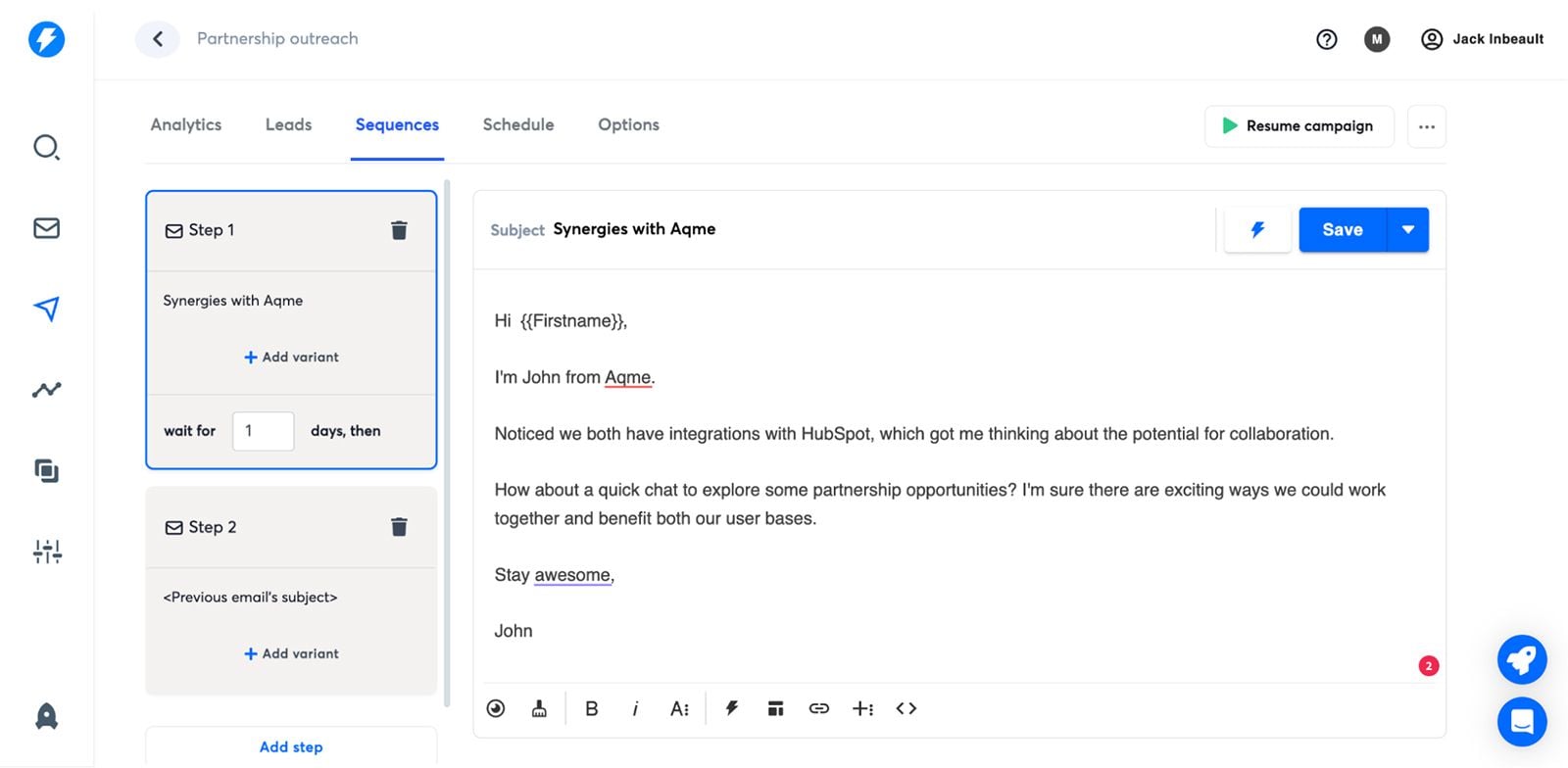Image resolution: width=1568 pixels, height=768 pixels.
Task: Open the help question mark icon
Action: 1327,39
